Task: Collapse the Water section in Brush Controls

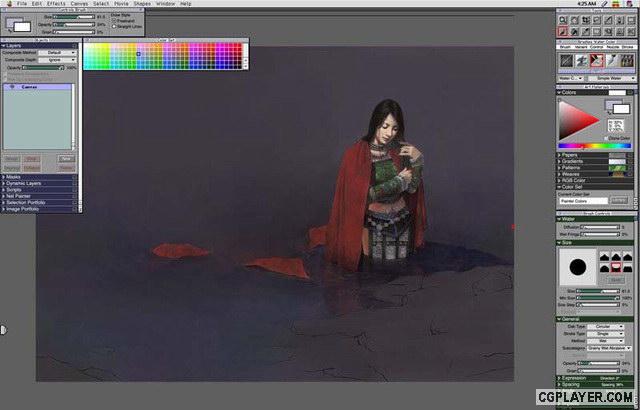Action: [559, 219]
